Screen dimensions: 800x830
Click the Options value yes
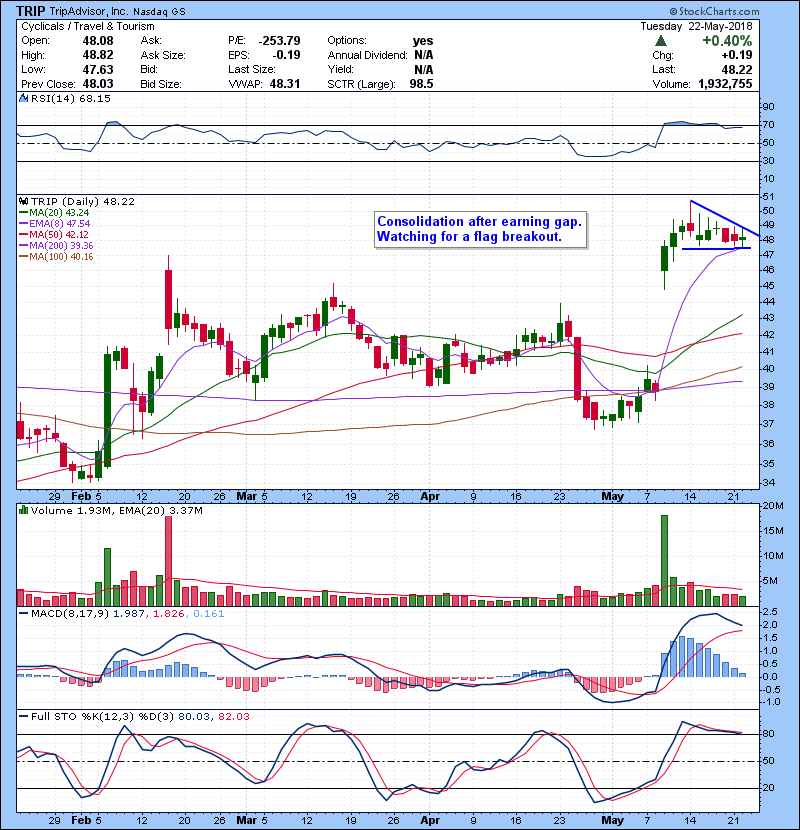[x=423, y=41]
